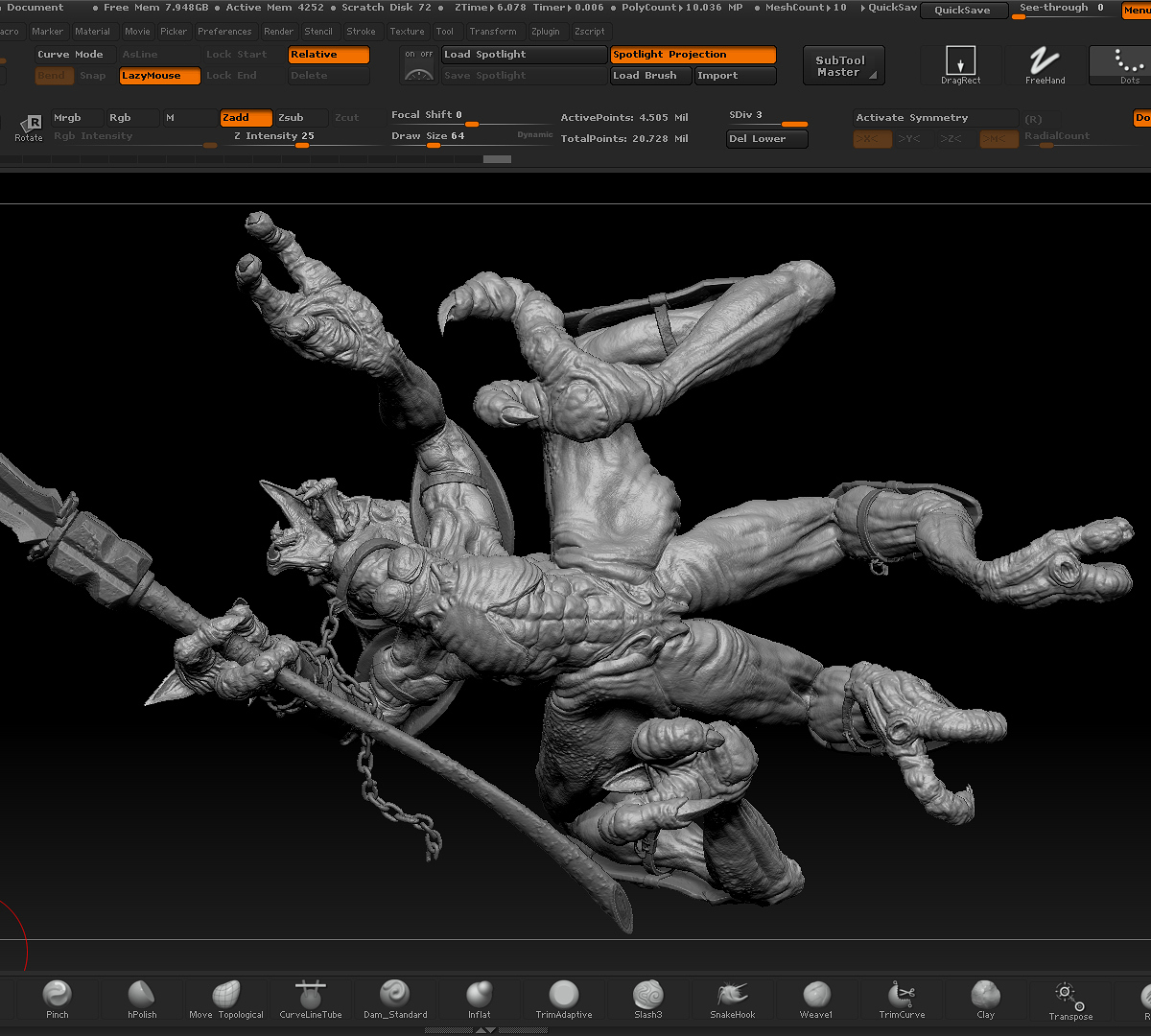The width and height of the screenshot is (1151, 1036).
Task: Open the Transform menu
Action: point(493,32)
